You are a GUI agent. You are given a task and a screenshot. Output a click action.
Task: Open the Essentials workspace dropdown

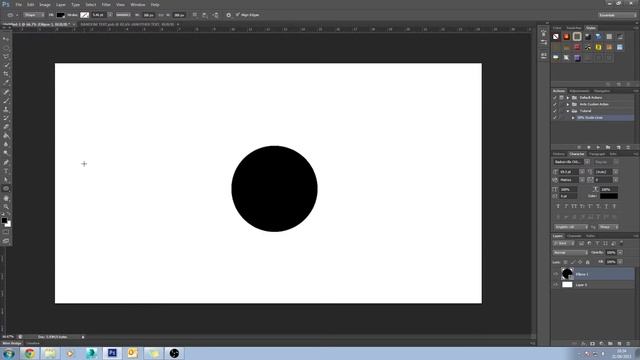pos(617,15)
